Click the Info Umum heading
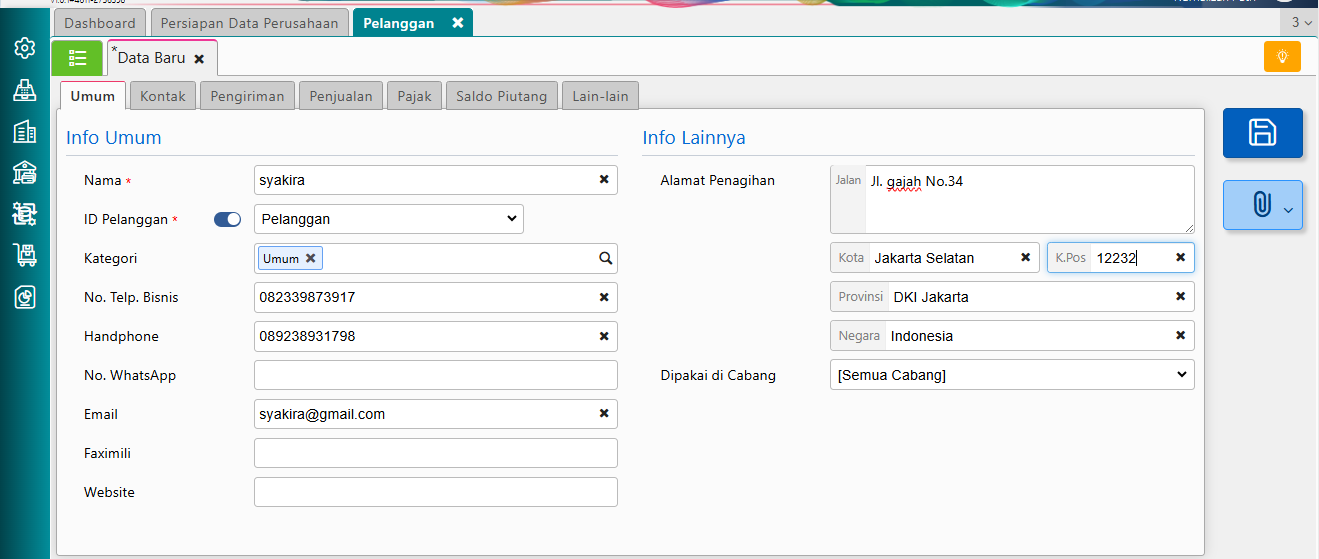Image resolution: width=1319 pixels, height=559 pixels. tap(114, 138)
